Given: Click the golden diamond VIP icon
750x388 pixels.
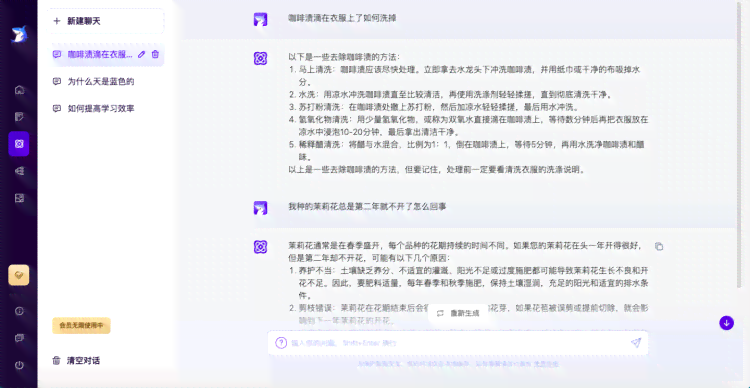Looking at the screenshot, I should point(19,275).
